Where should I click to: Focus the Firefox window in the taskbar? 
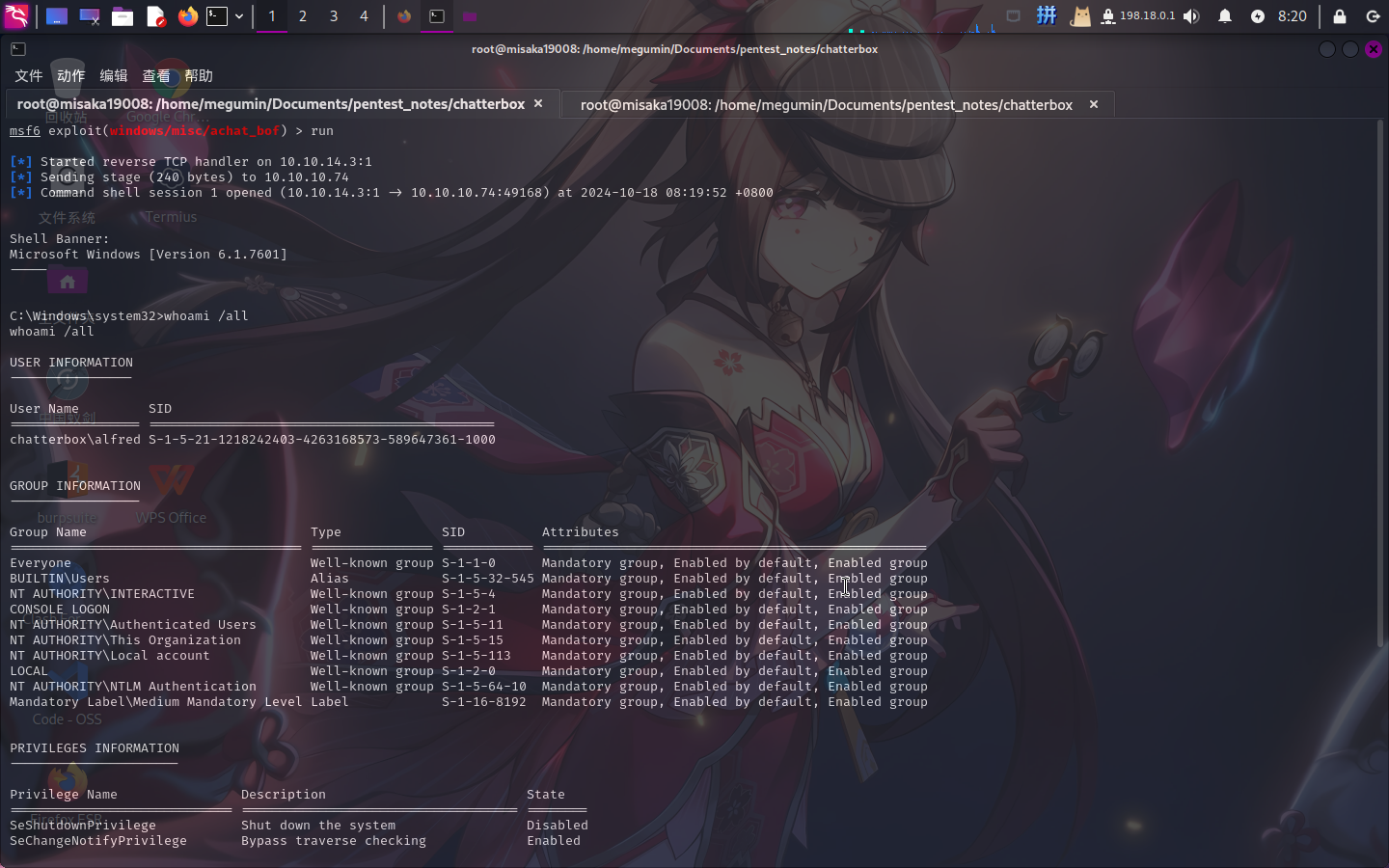(404, 16)
